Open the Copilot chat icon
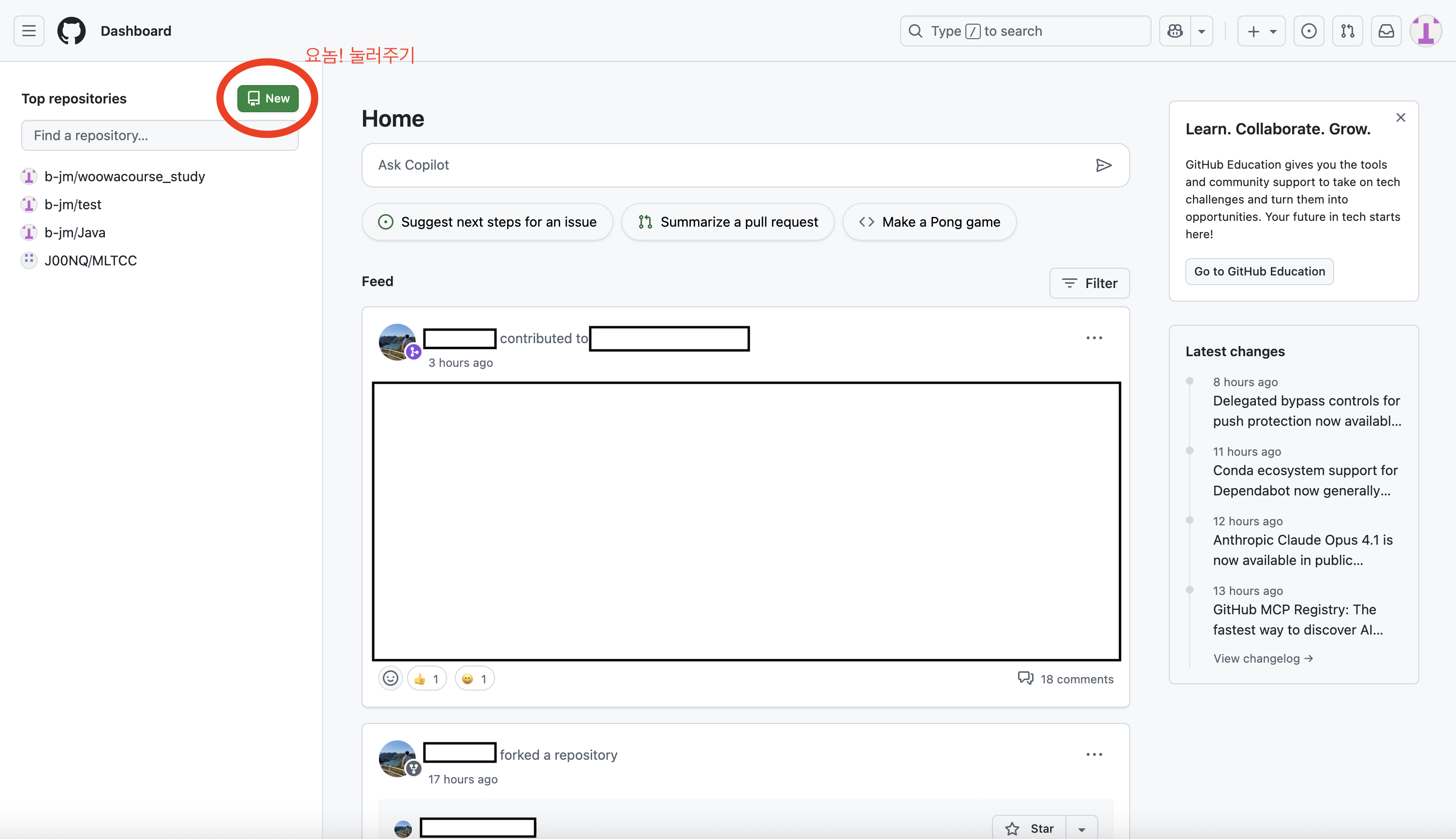 click(1175, 31)
